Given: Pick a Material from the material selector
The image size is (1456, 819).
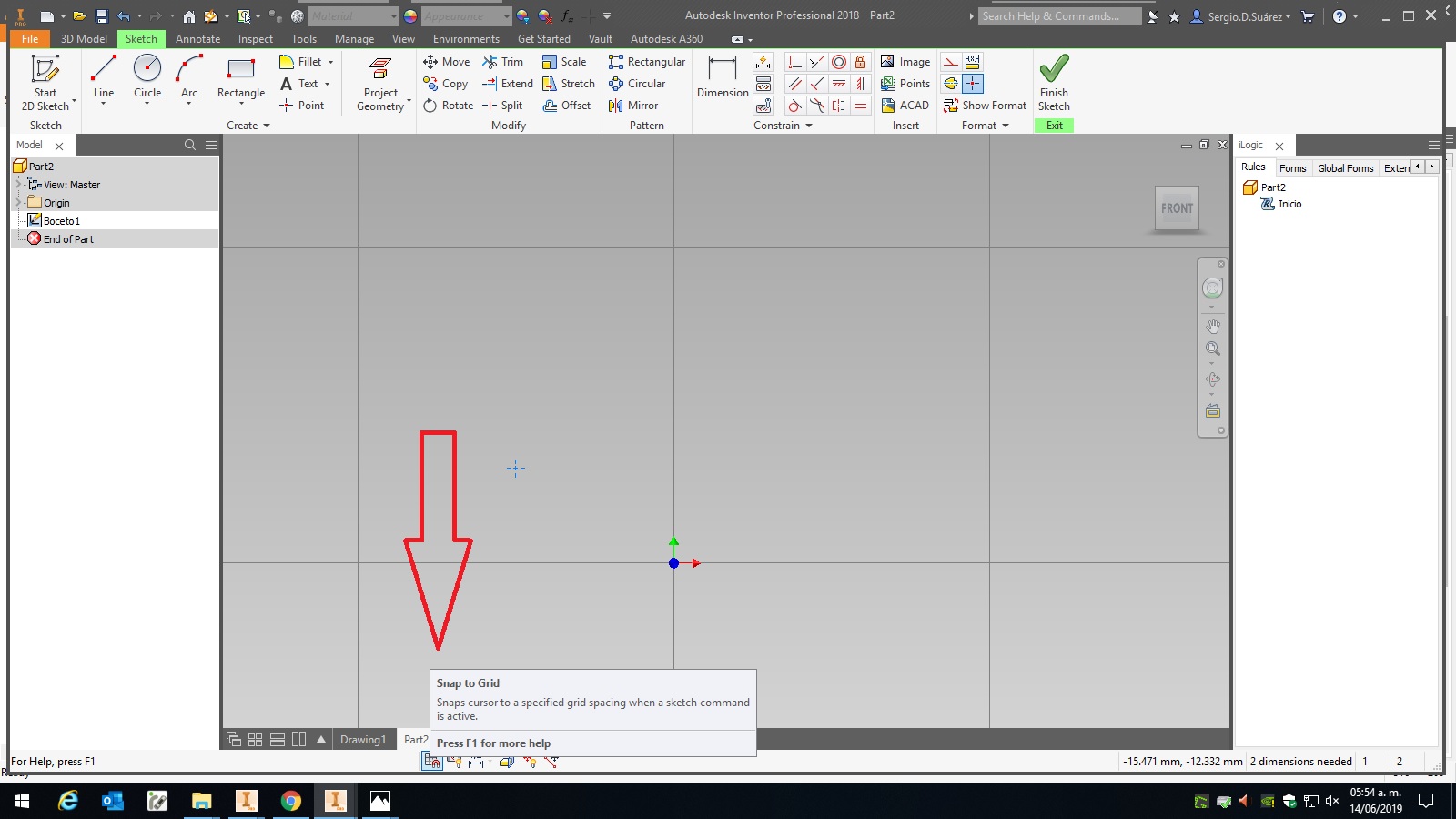Looking at the screenshot, I should tap(354, 15).
